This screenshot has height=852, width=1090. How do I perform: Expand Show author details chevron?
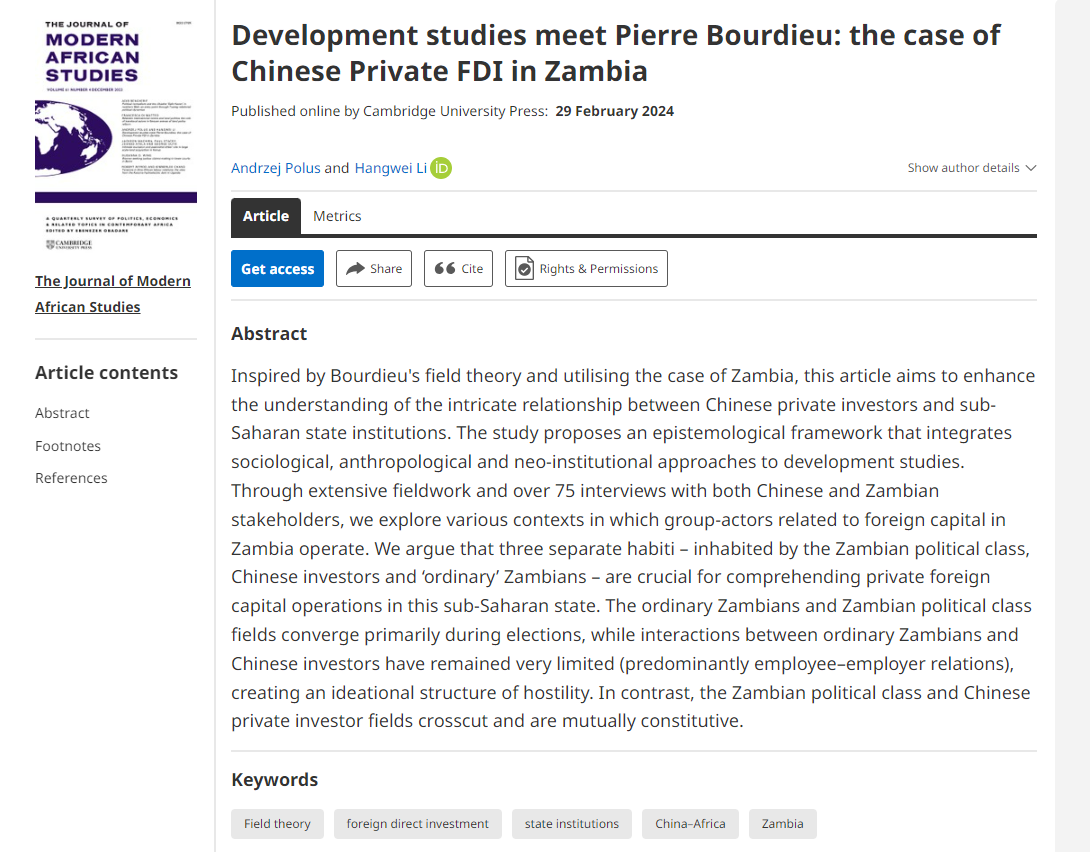pos(1031,168)
